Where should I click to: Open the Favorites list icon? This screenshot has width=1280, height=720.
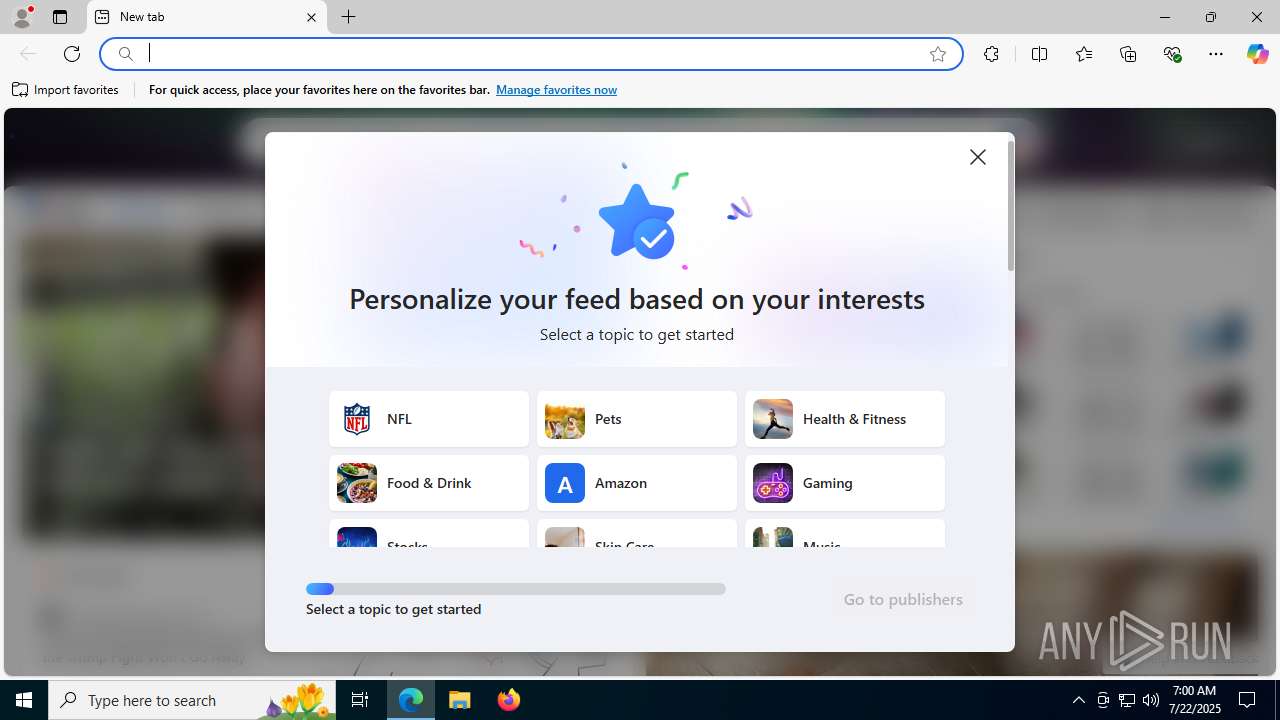1084,54
